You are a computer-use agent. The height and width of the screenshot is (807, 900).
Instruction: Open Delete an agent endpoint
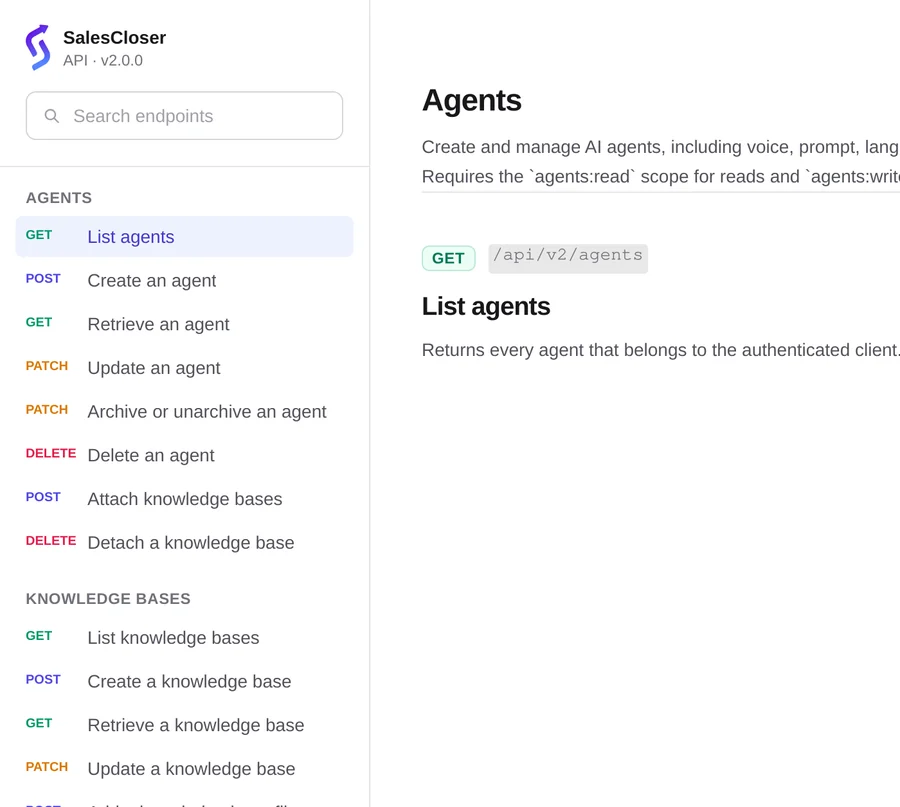(x=184, y=455)
